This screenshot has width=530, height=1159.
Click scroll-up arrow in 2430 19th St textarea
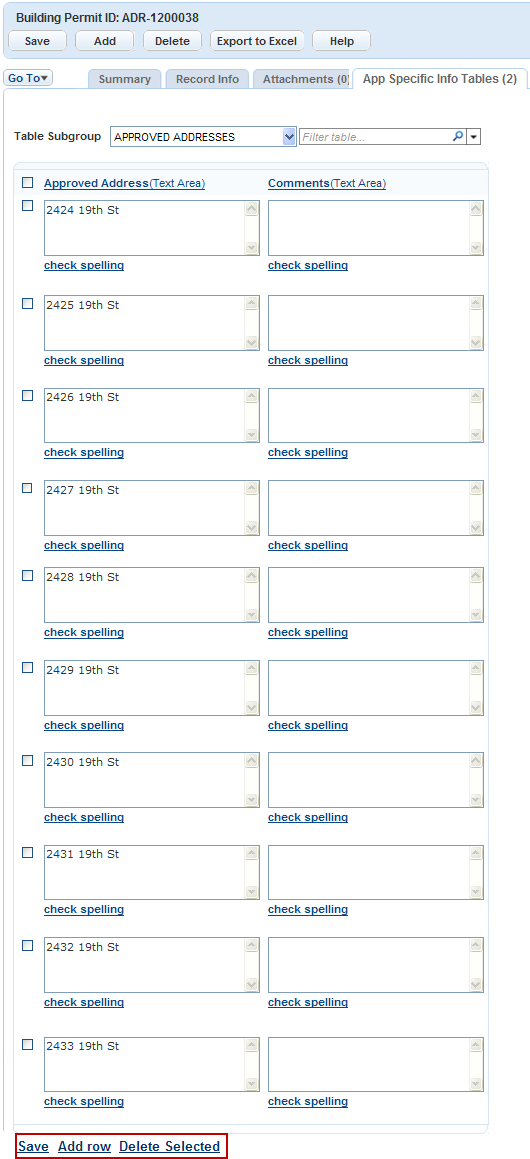251,761
